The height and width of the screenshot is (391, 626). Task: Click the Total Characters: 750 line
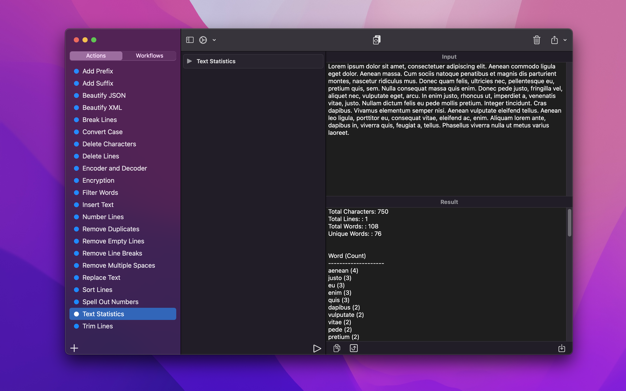click(x=358, y=212)
